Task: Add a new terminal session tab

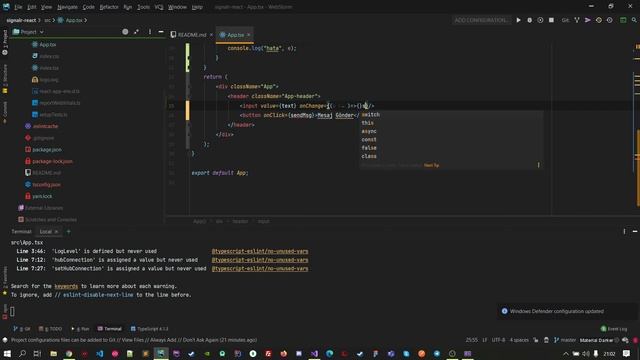Action: [69, 231]
